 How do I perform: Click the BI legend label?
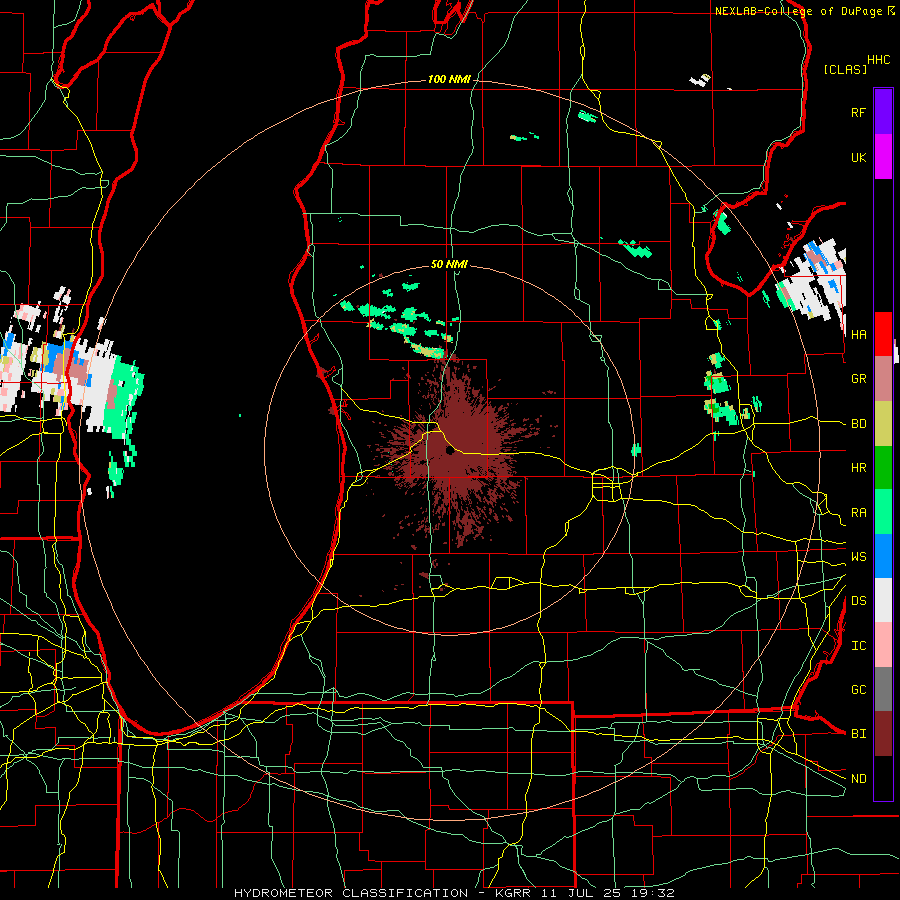[x=858, y=734]
